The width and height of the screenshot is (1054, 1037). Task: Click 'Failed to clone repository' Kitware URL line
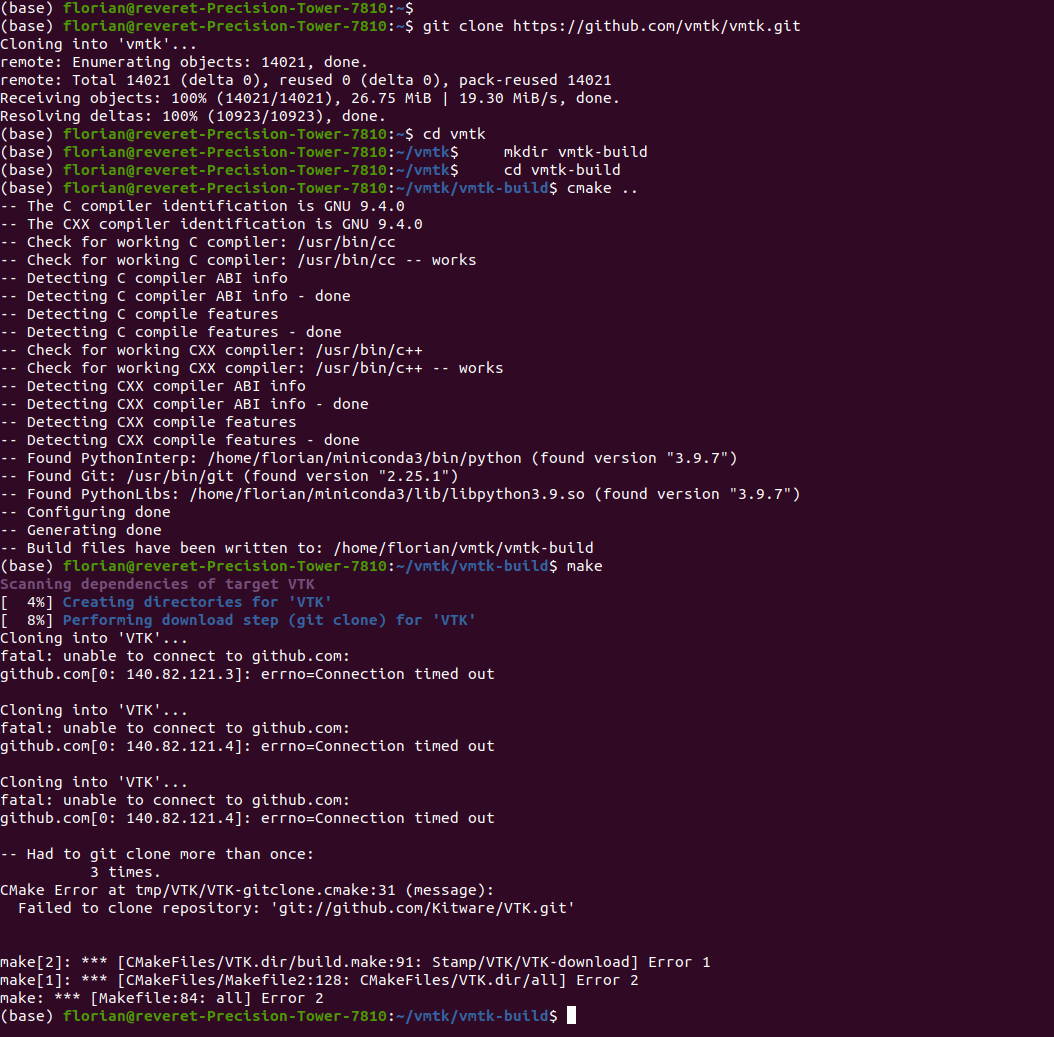[296, 909]
